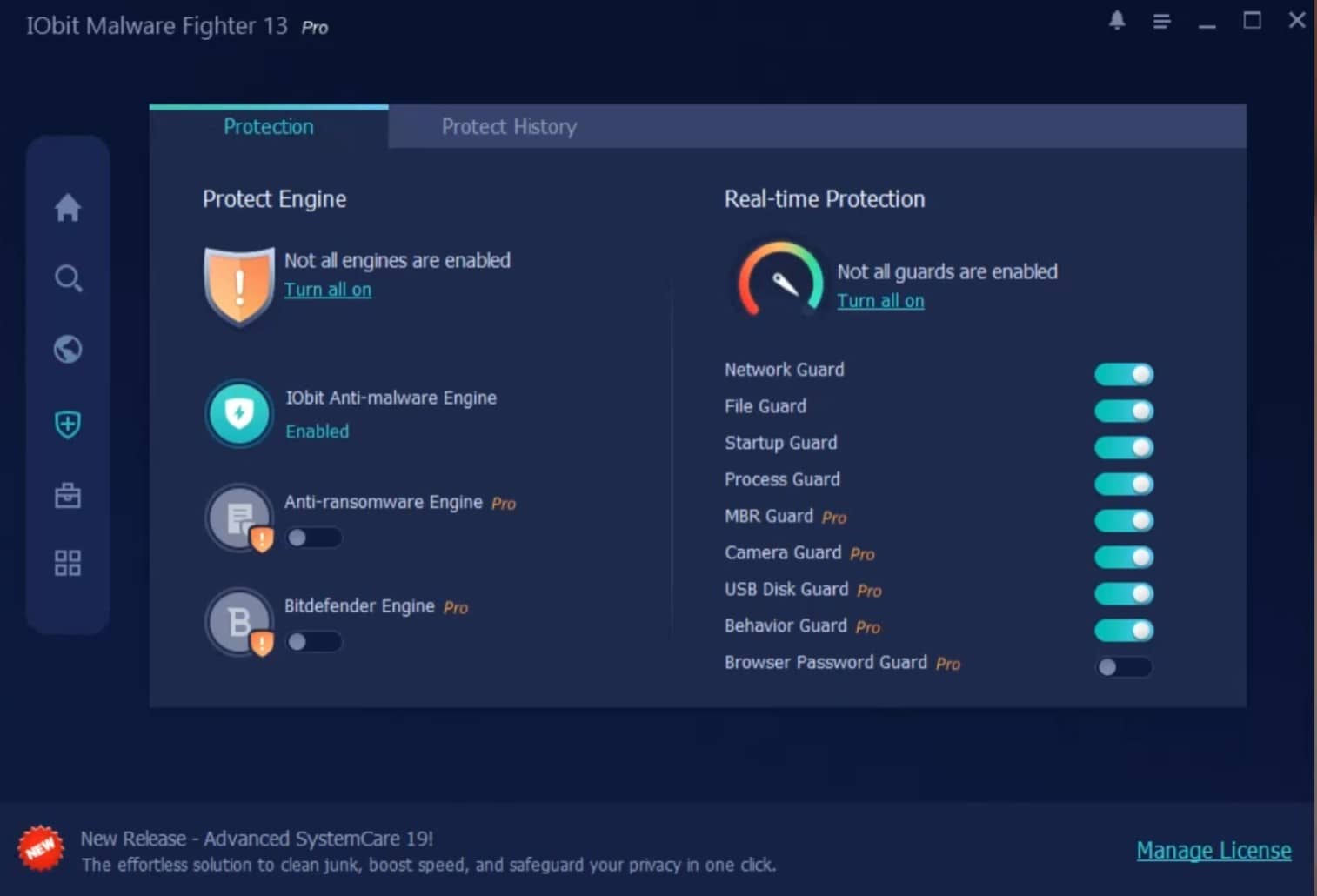
Task: Turn off the USB Disk Guard switch
Action: tap(1124, 593)
